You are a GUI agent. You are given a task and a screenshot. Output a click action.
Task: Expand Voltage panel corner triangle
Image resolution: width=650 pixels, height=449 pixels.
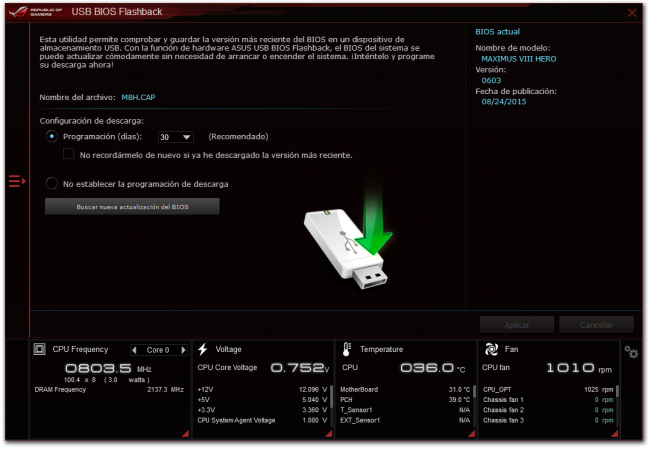coord(328,433)
